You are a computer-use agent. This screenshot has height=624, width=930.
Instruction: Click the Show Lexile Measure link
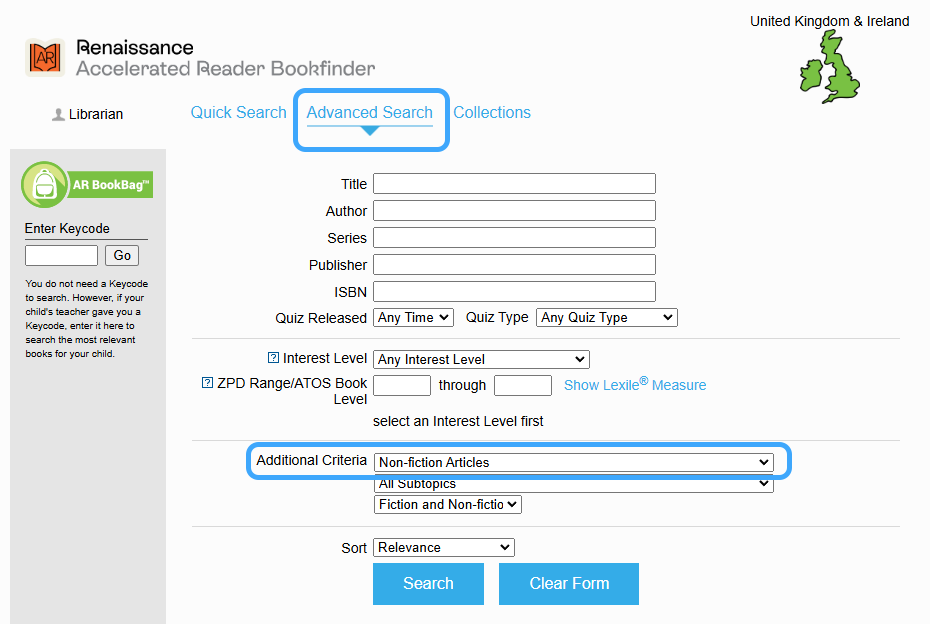coord(634,384)
